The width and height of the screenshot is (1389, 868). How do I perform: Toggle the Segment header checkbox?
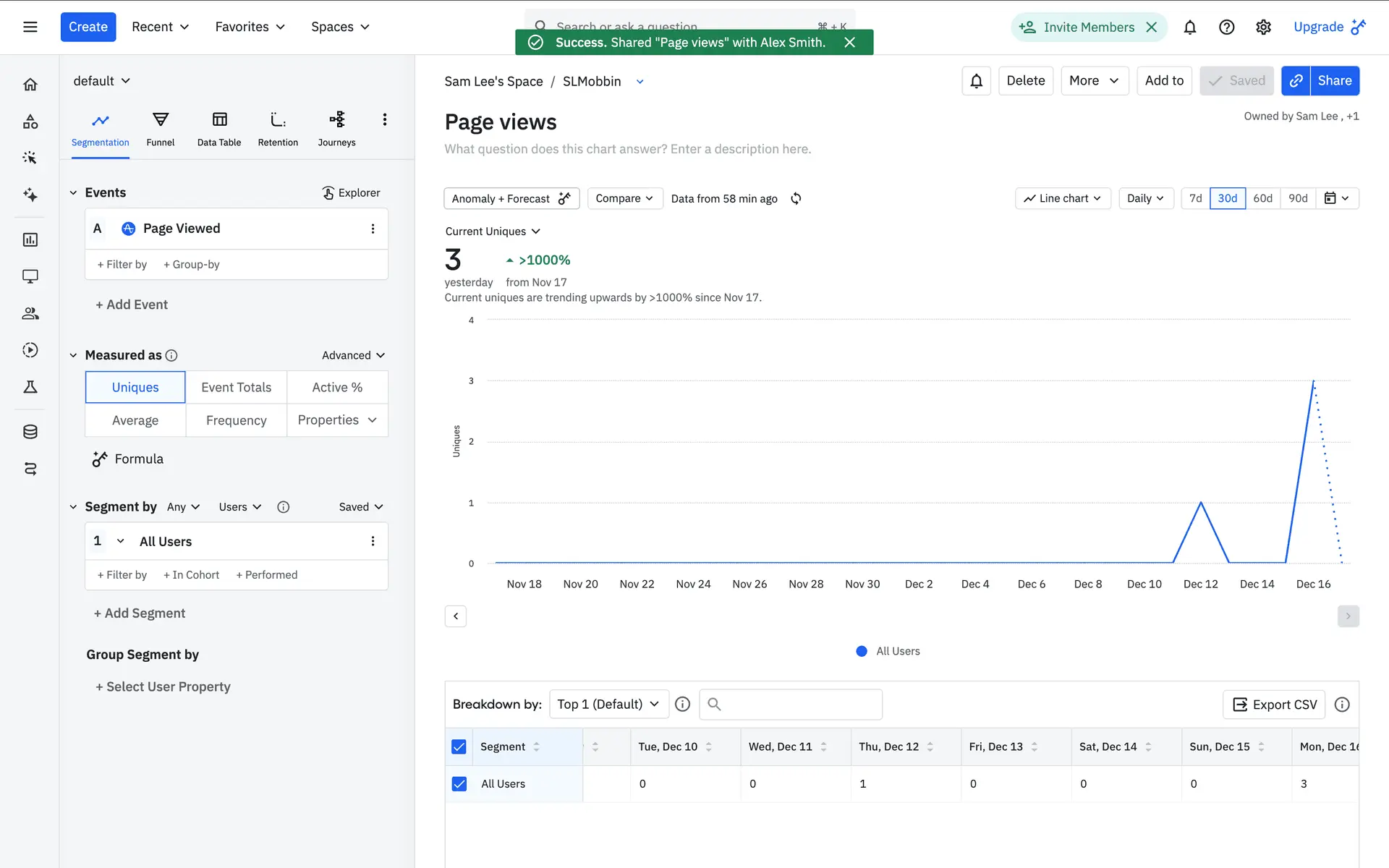click(x=459, y=746)
